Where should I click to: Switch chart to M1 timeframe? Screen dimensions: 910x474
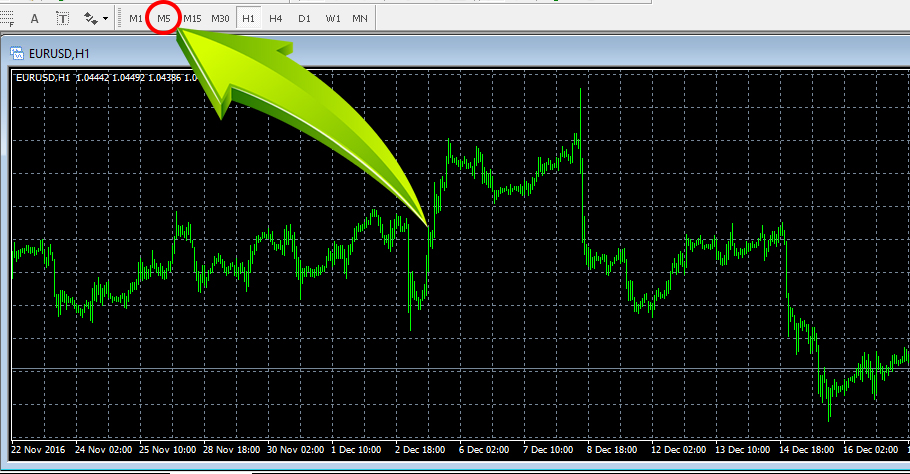[136, 19]
